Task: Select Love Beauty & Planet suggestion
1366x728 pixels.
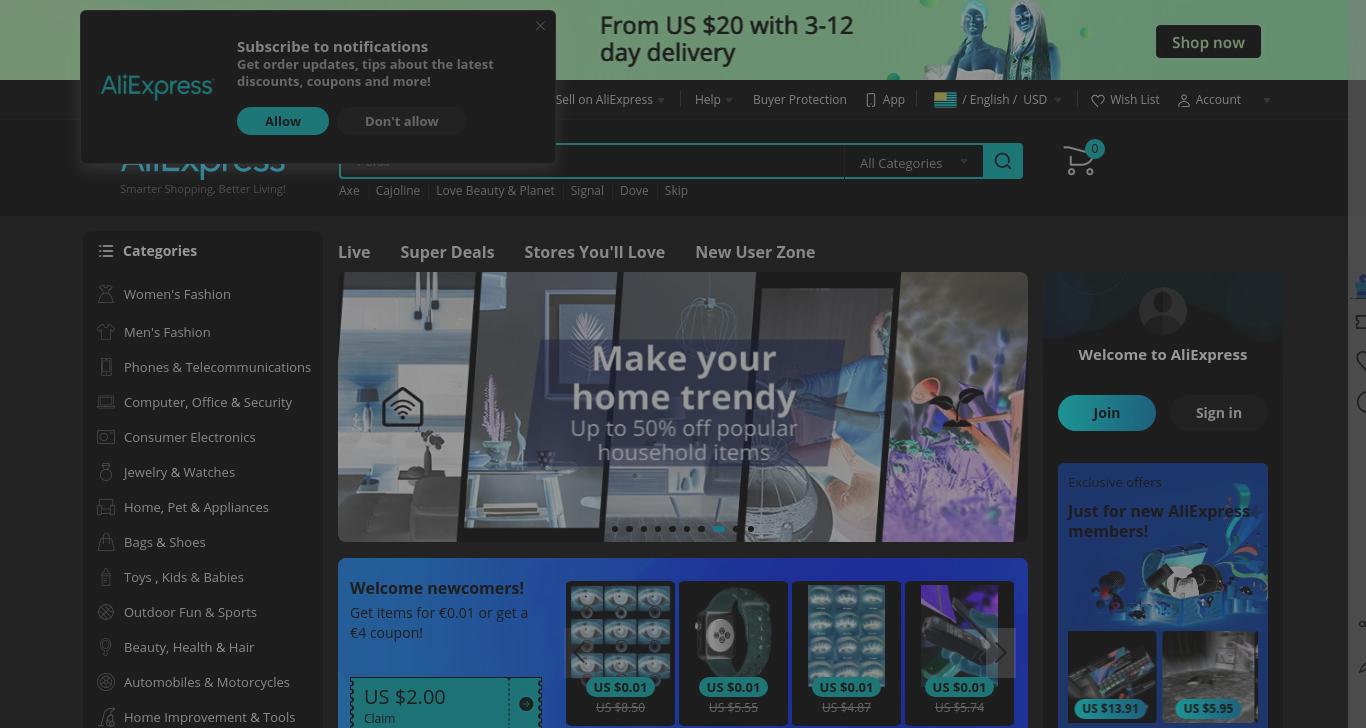Action: pos(495,190)
